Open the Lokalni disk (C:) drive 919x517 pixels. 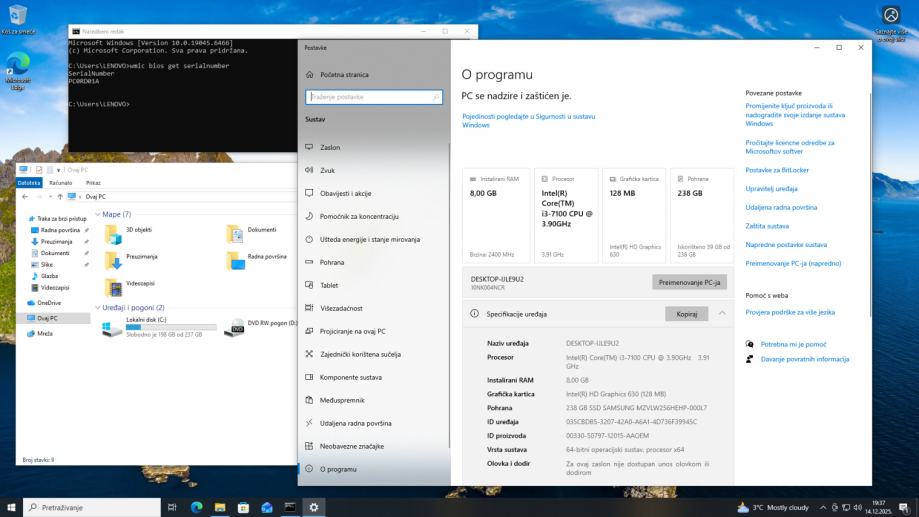[x=112, y=327]
